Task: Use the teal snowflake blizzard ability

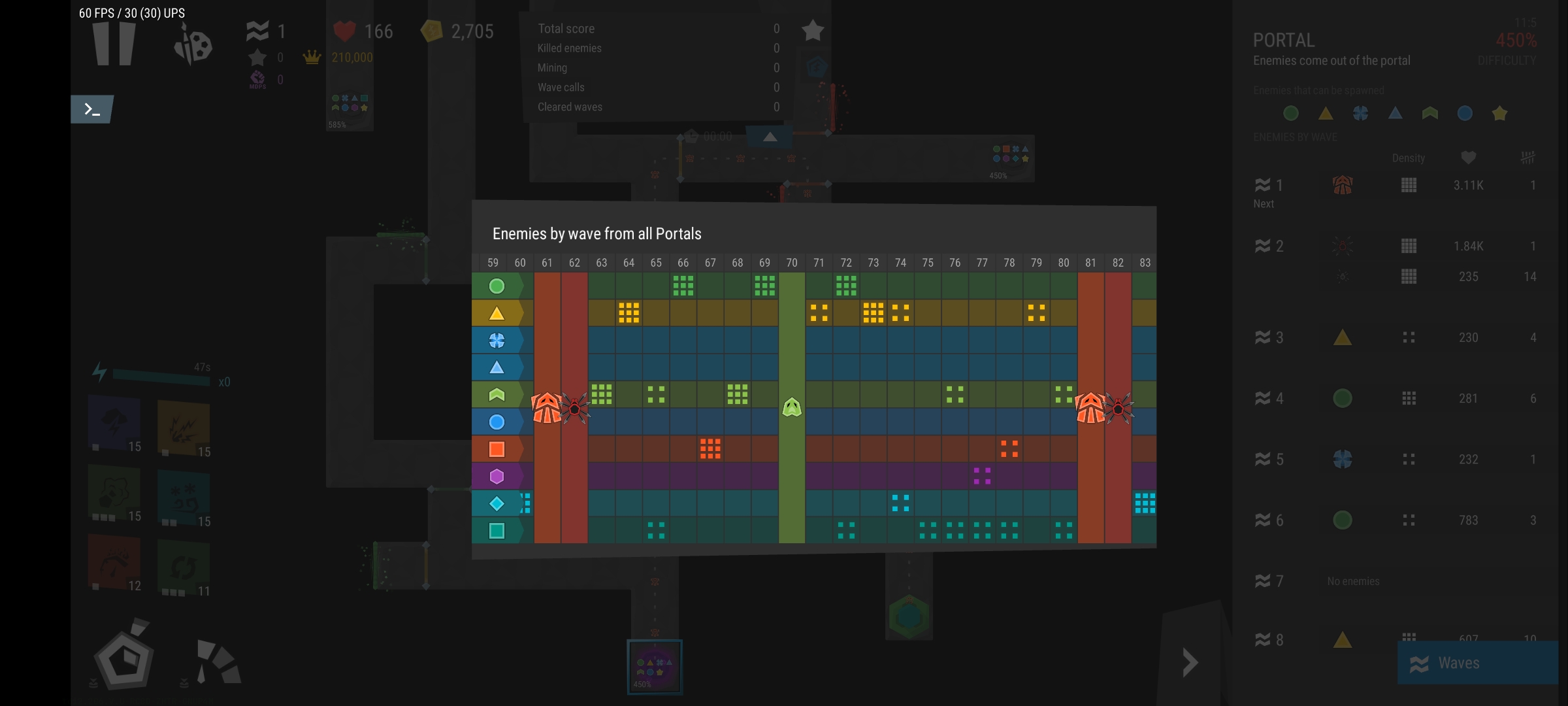Action: (x=184, y=498)
